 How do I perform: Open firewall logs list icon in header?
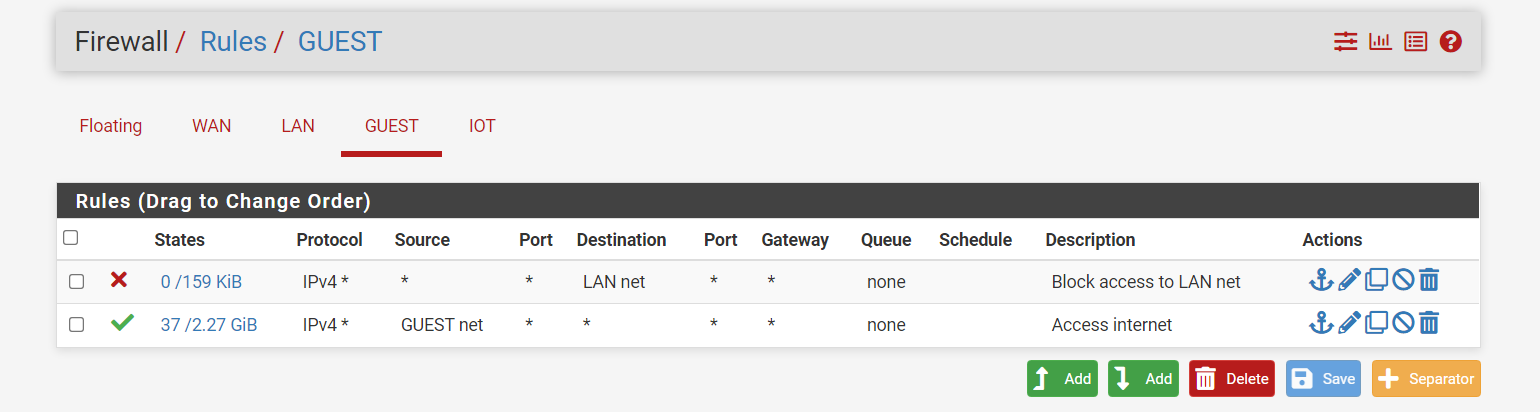point(1415,42)
